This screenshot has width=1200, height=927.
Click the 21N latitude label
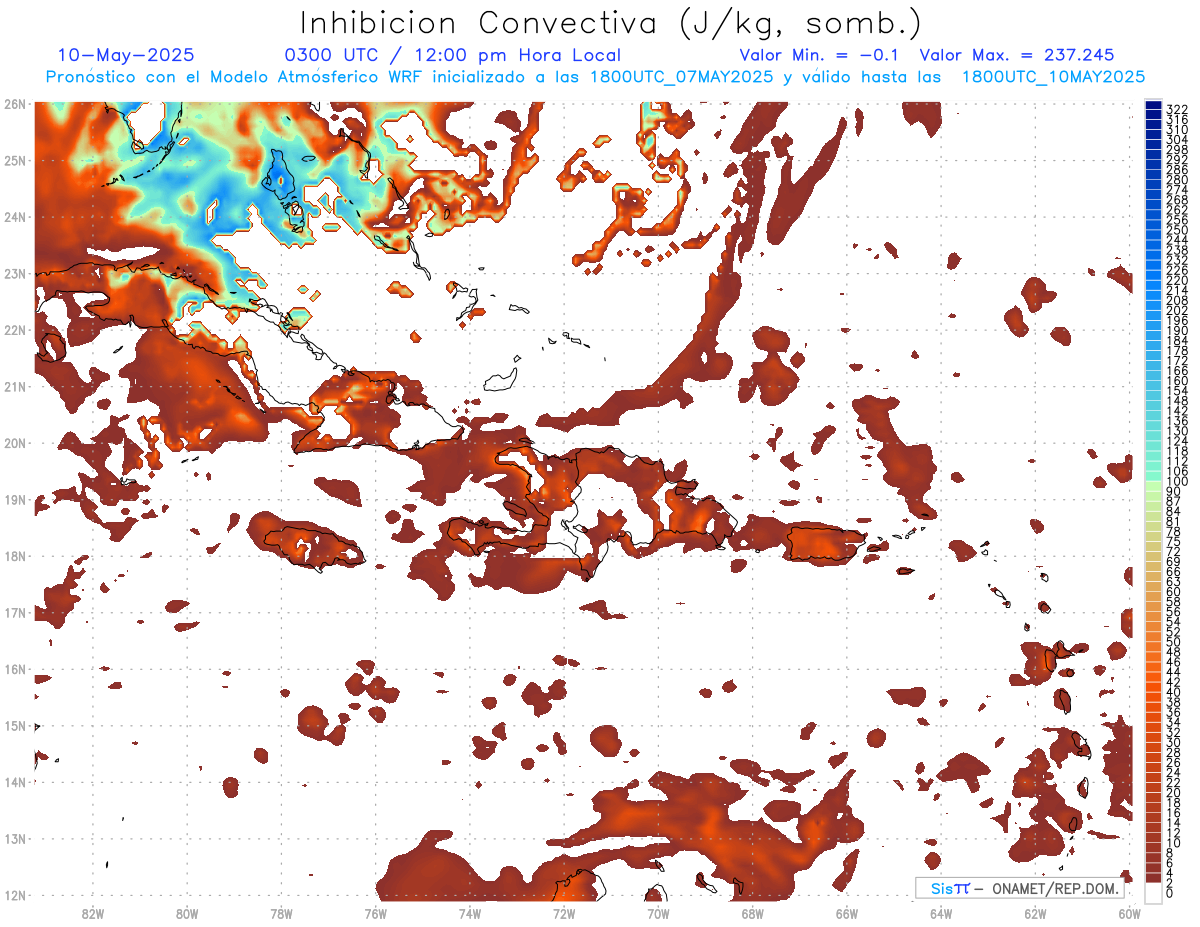[x=14, y=386]
